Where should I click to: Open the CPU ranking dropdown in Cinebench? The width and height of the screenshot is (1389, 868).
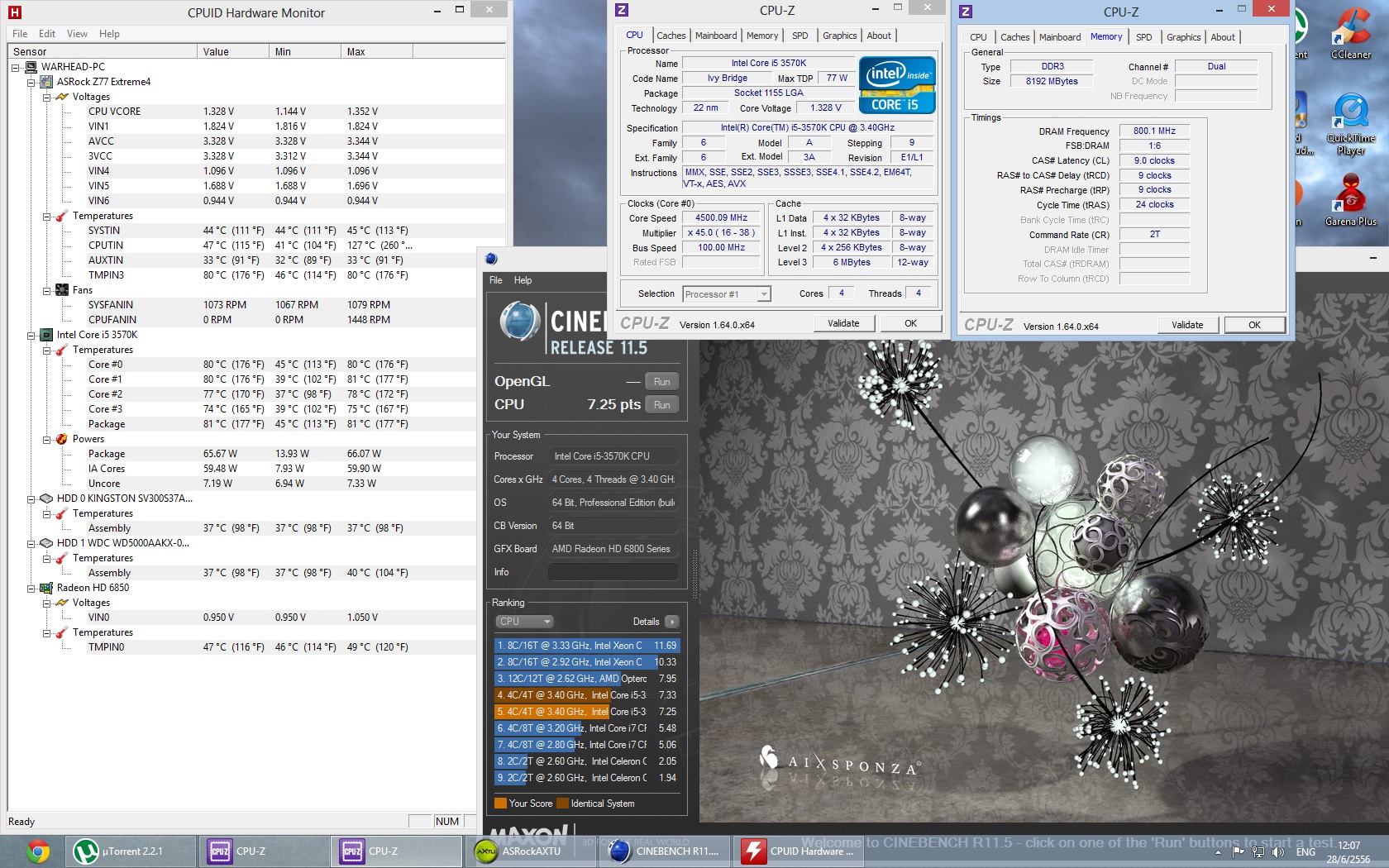click(x=524, y=622)
